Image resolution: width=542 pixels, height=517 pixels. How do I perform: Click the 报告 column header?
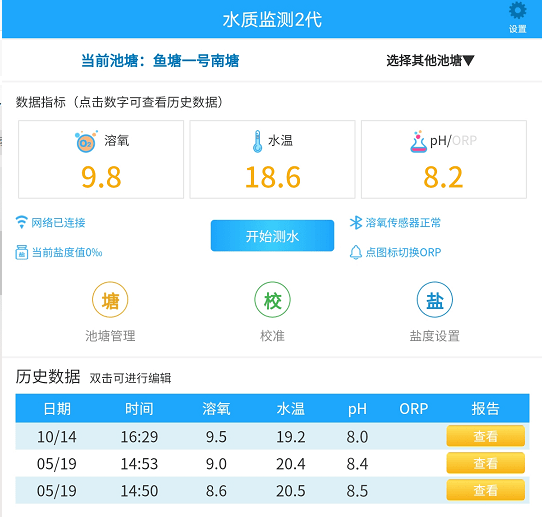pos(486,409)
